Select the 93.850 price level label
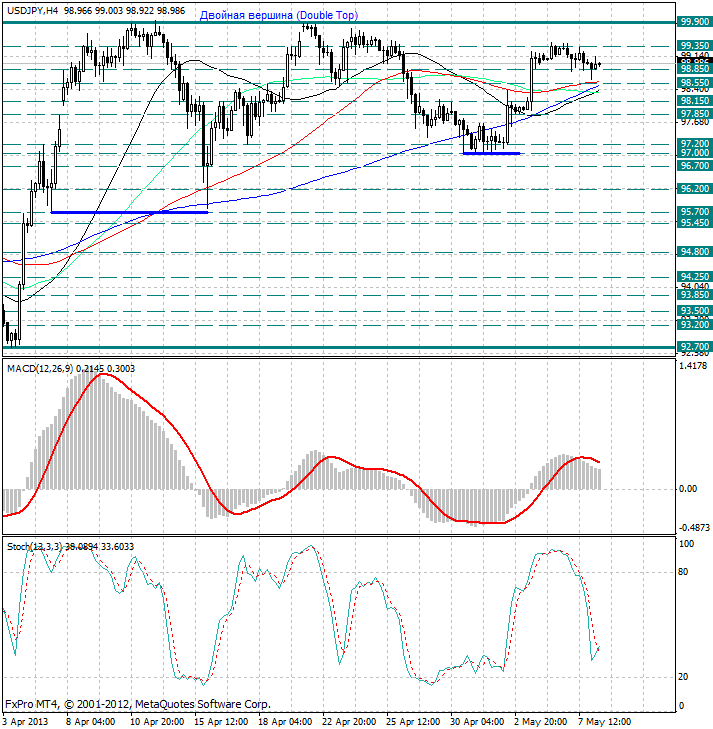The height and width of the screenshot is (729, 713). [695, 295]
